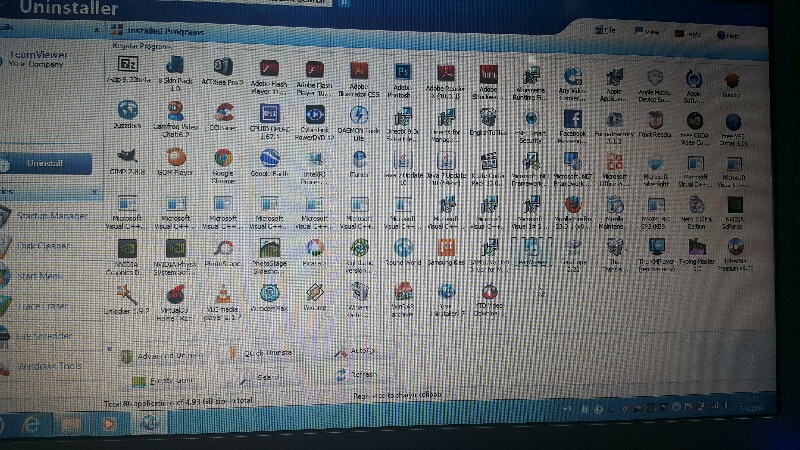Select the CPUID CPU-Z icon
The image size is (800, 450).
(x=269, y=113)
